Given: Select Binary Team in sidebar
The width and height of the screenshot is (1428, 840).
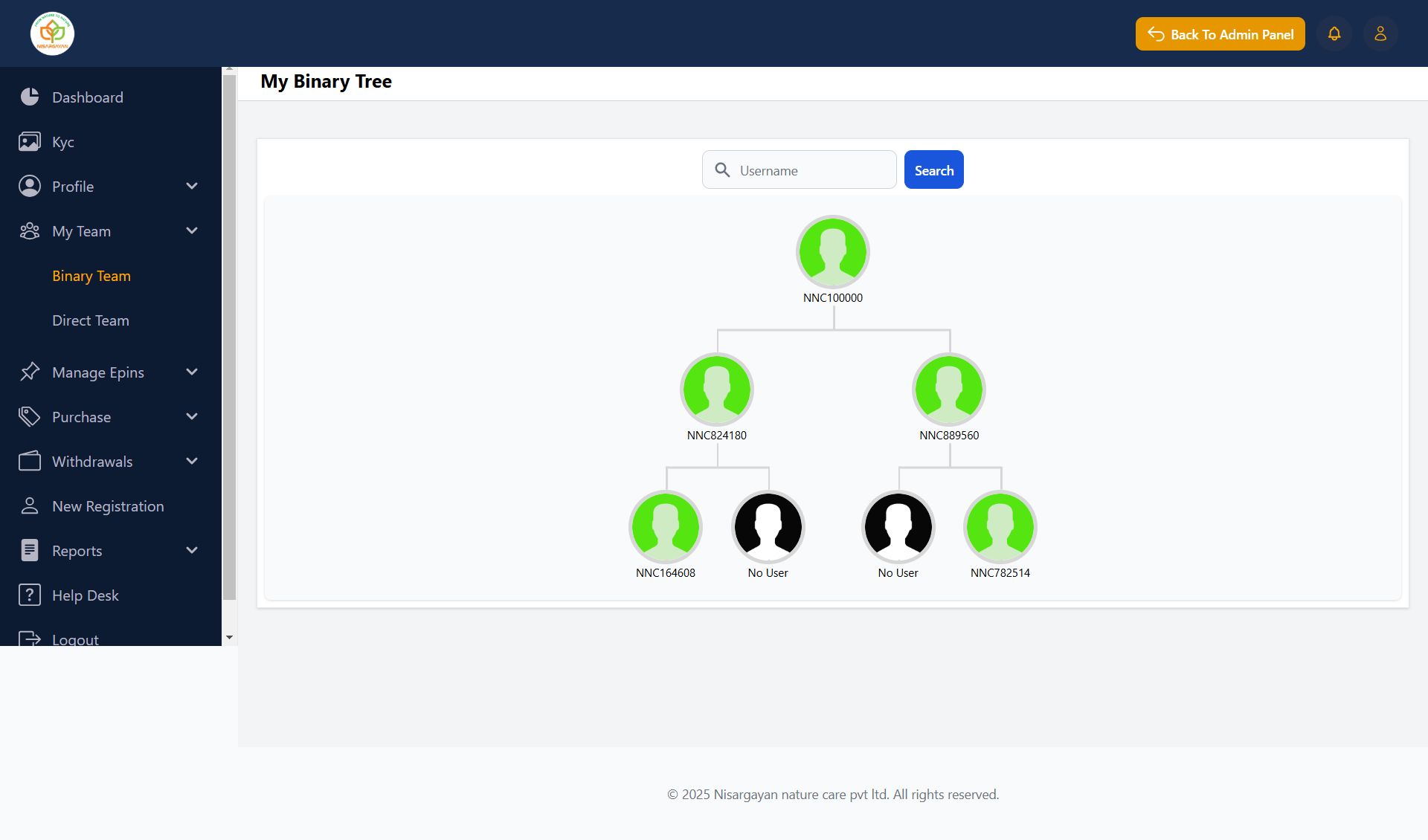Looking at the screenshot, I should click(91, 276).
